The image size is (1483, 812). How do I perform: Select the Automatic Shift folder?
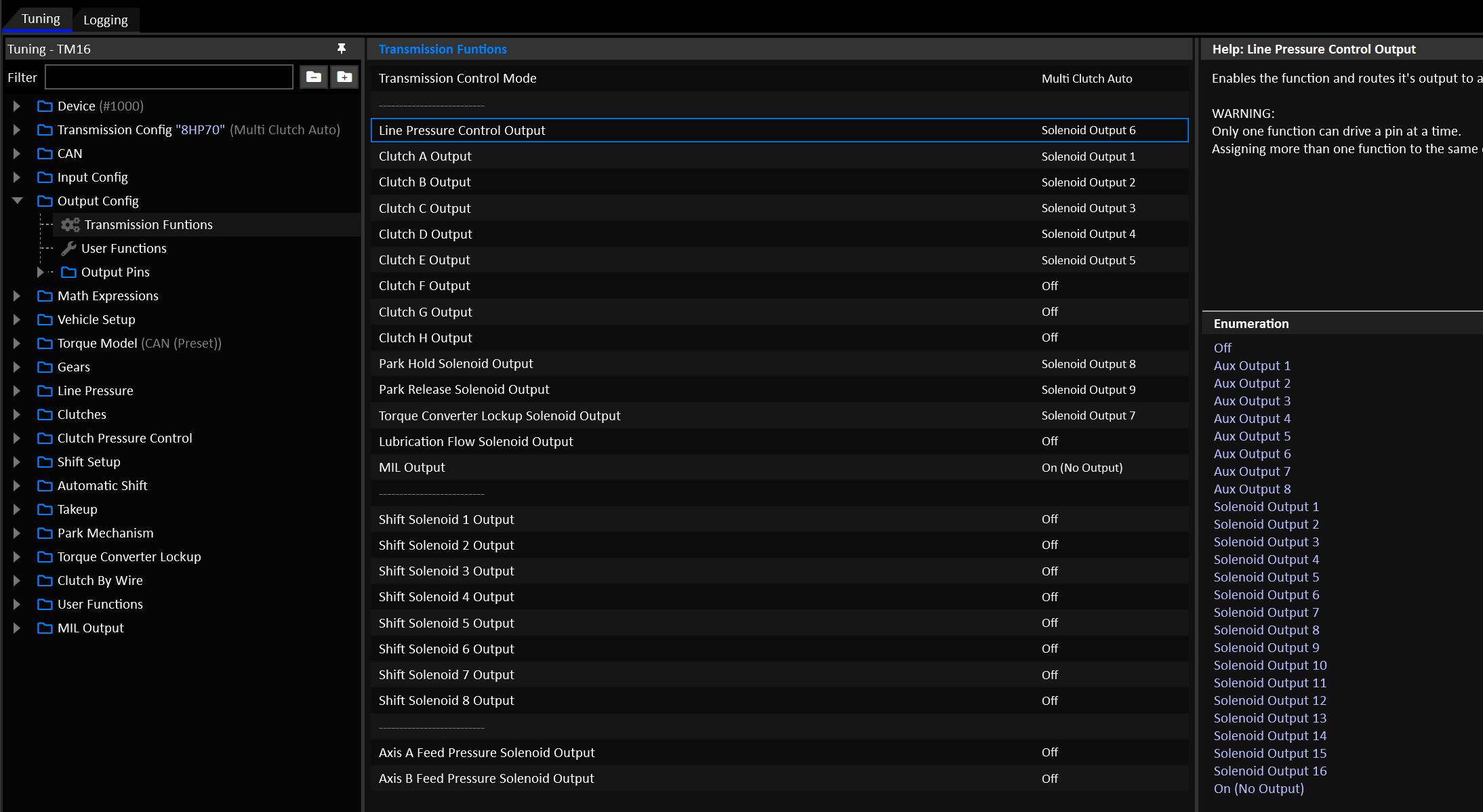coord(102,485)
